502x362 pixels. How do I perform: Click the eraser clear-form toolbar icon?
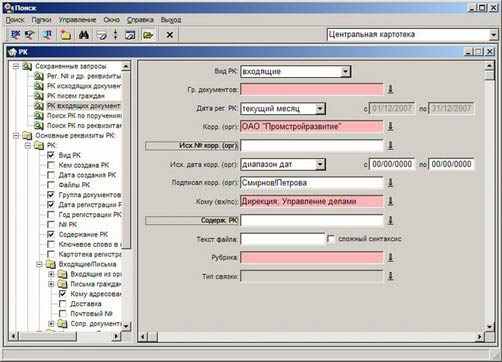click(x=102, y=34)
